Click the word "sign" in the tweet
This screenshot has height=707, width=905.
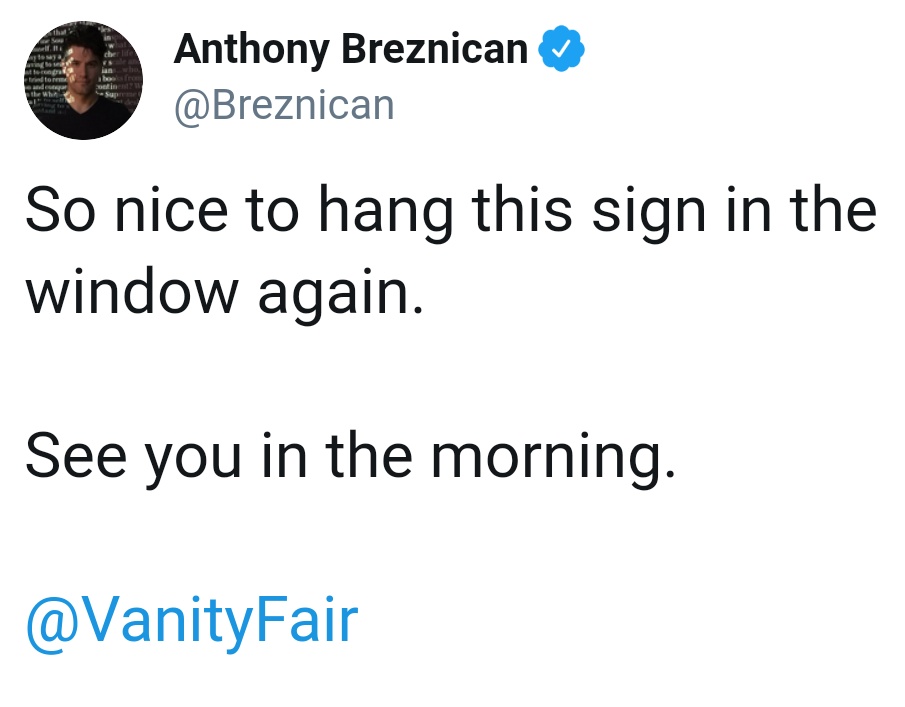(x=649, y=211)
